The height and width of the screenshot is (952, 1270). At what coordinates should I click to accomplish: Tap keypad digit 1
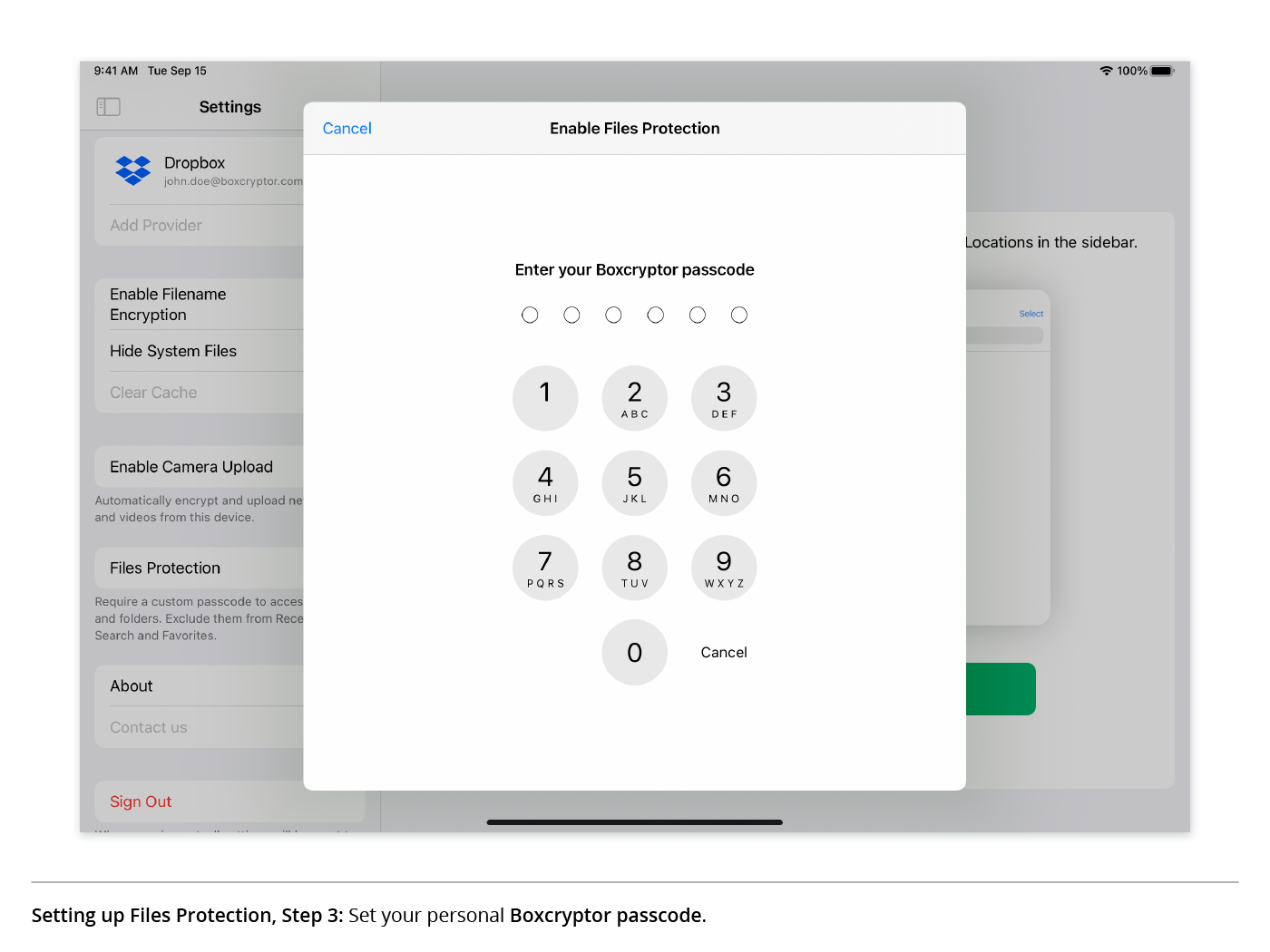(545, 398)
